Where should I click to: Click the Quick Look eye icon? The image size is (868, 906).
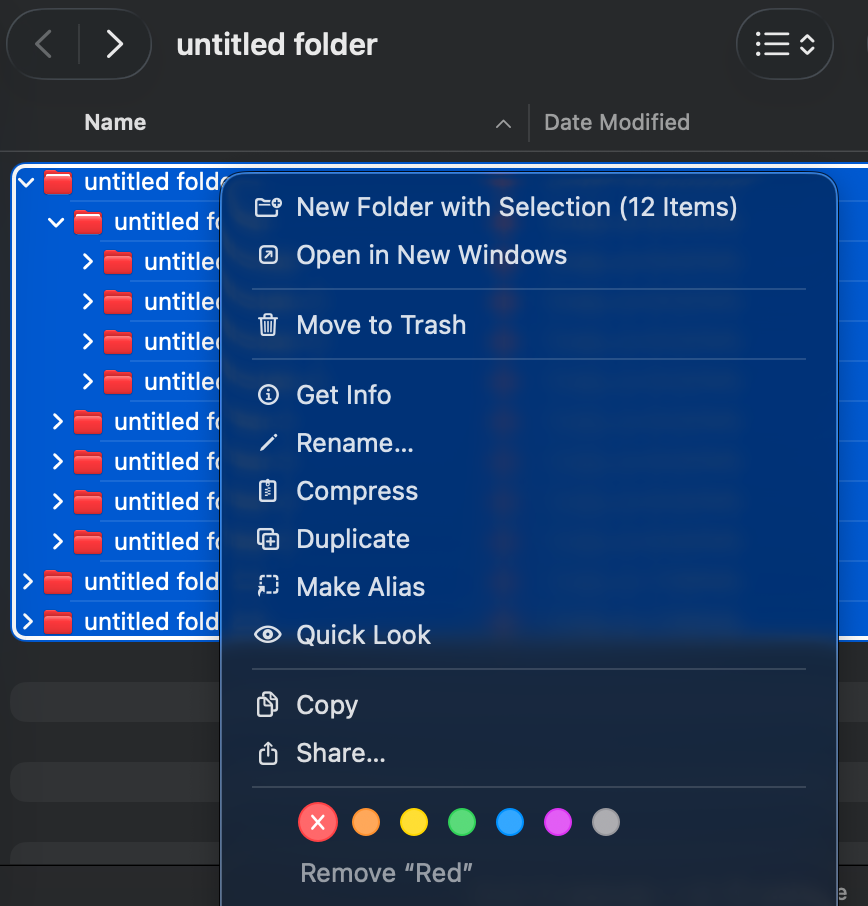[x=268, y=635]
